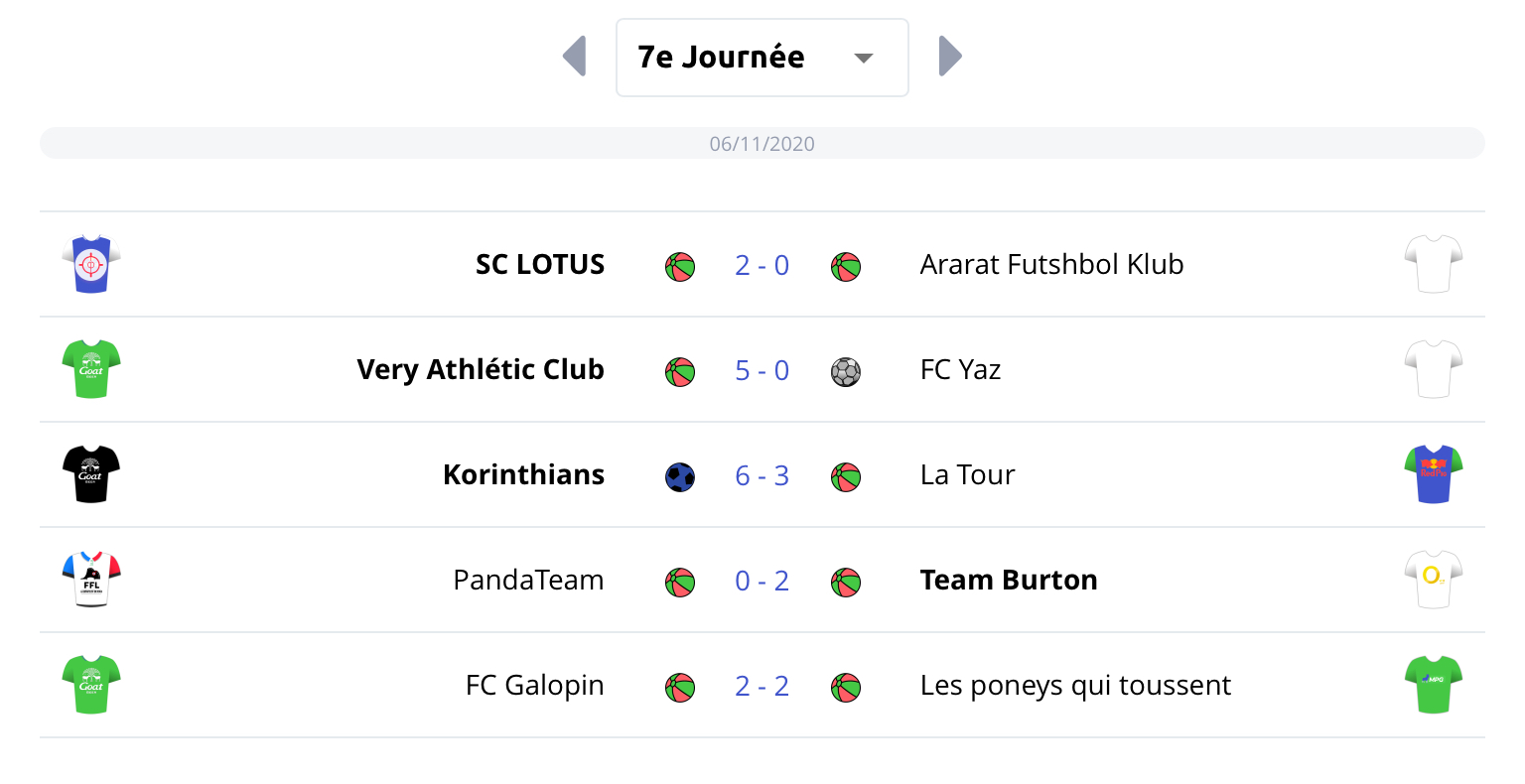
Task: Go to next matchday with right arrow
Action: coord(950,57)
